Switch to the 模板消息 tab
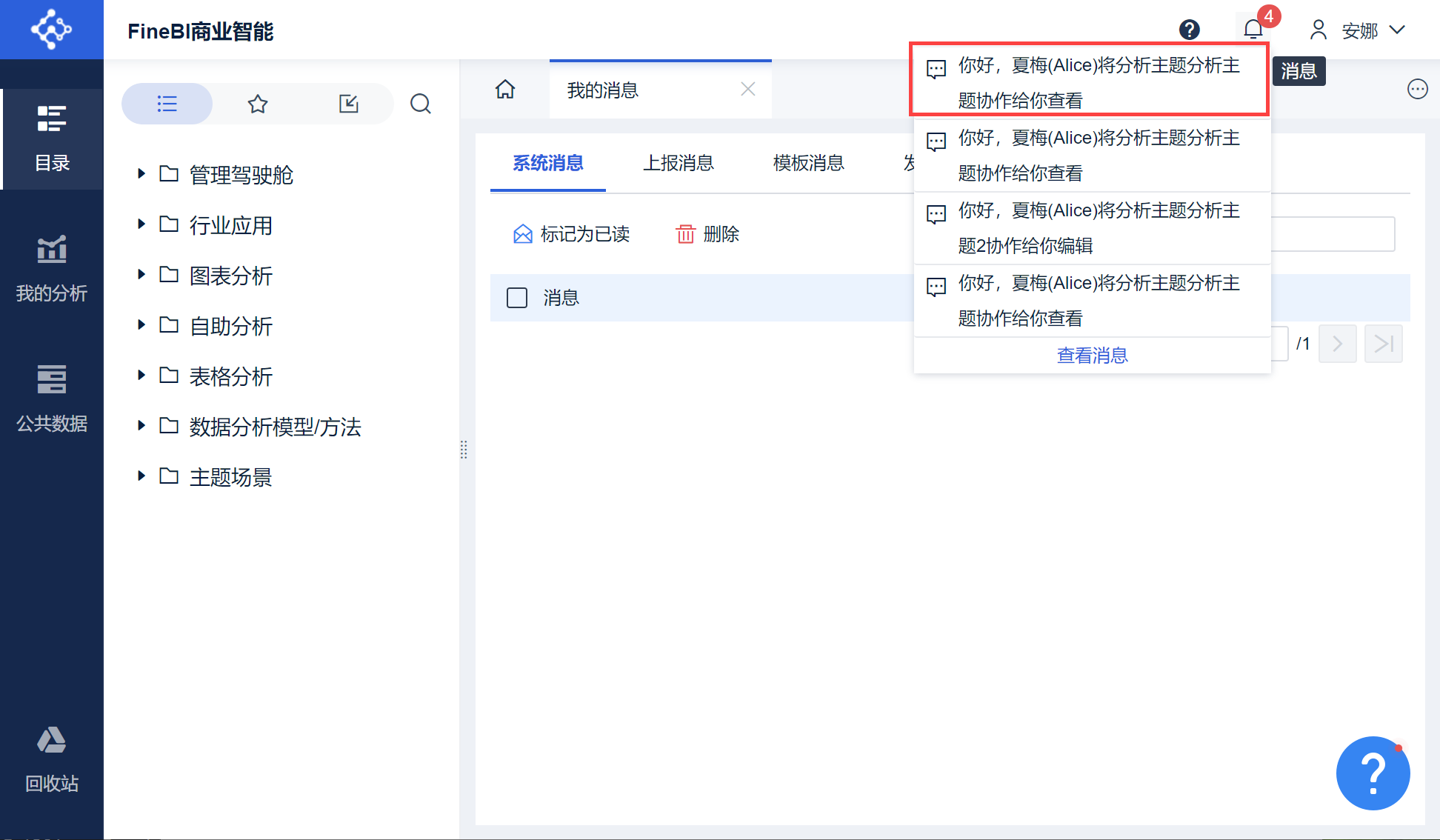The height and width of the screenshot is (840, 1440). (808, 163)
